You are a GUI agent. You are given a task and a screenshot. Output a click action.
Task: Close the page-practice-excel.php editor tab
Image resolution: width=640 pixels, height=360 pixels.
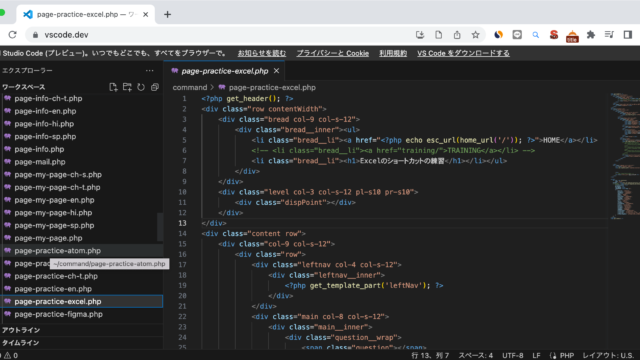[x=276, y=71]
